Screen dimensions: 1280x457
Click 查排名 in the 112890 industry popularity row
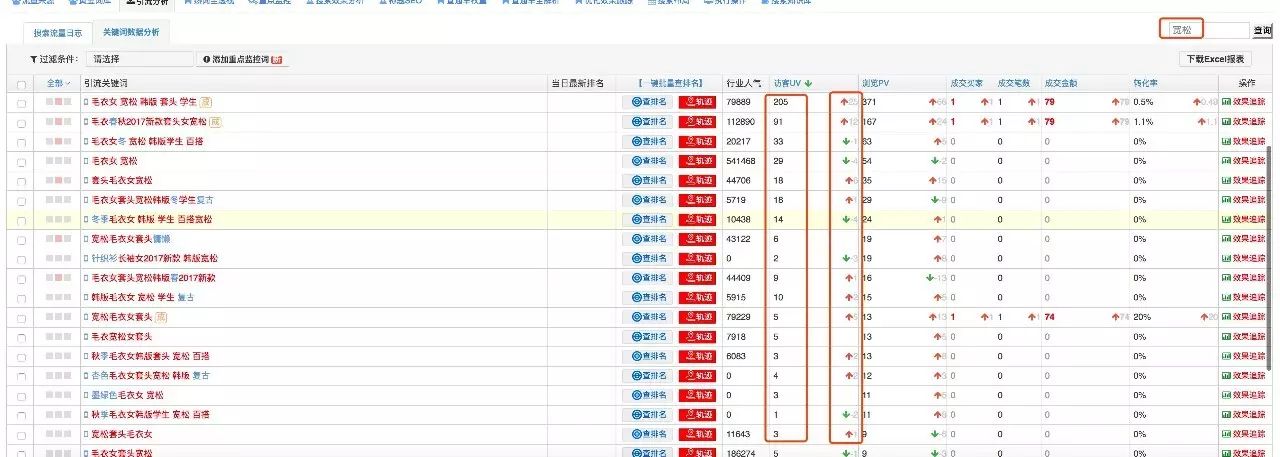click(x=645, y=121)
